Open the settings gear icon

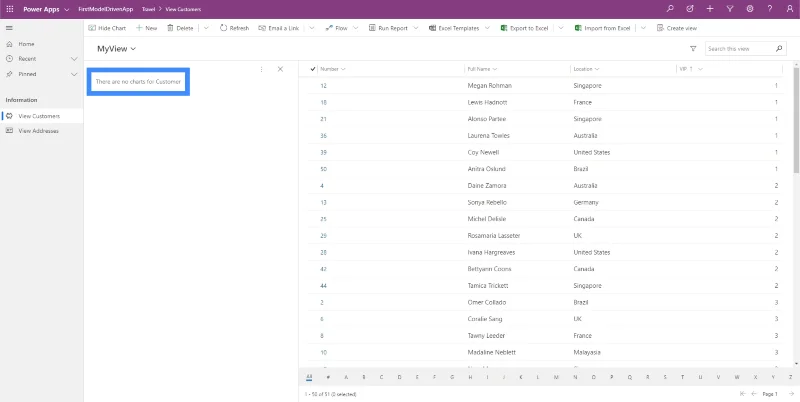click(x=749, y=9)
